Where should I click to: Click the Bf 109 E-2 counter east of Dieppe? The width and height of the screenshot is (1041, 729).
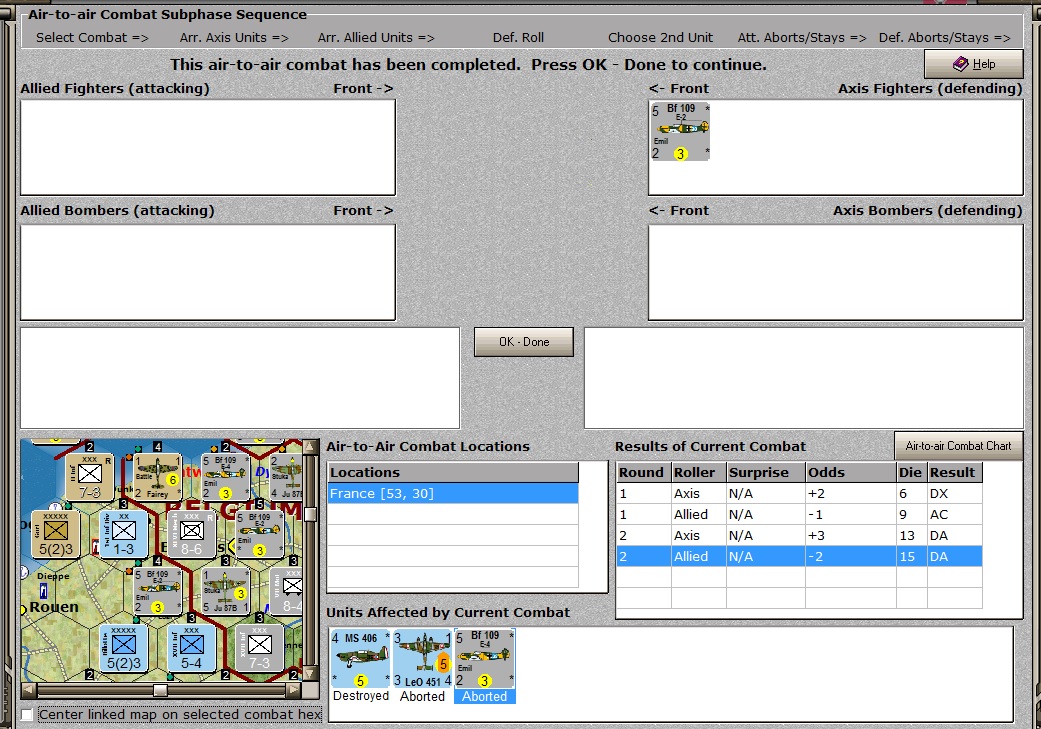157,591
